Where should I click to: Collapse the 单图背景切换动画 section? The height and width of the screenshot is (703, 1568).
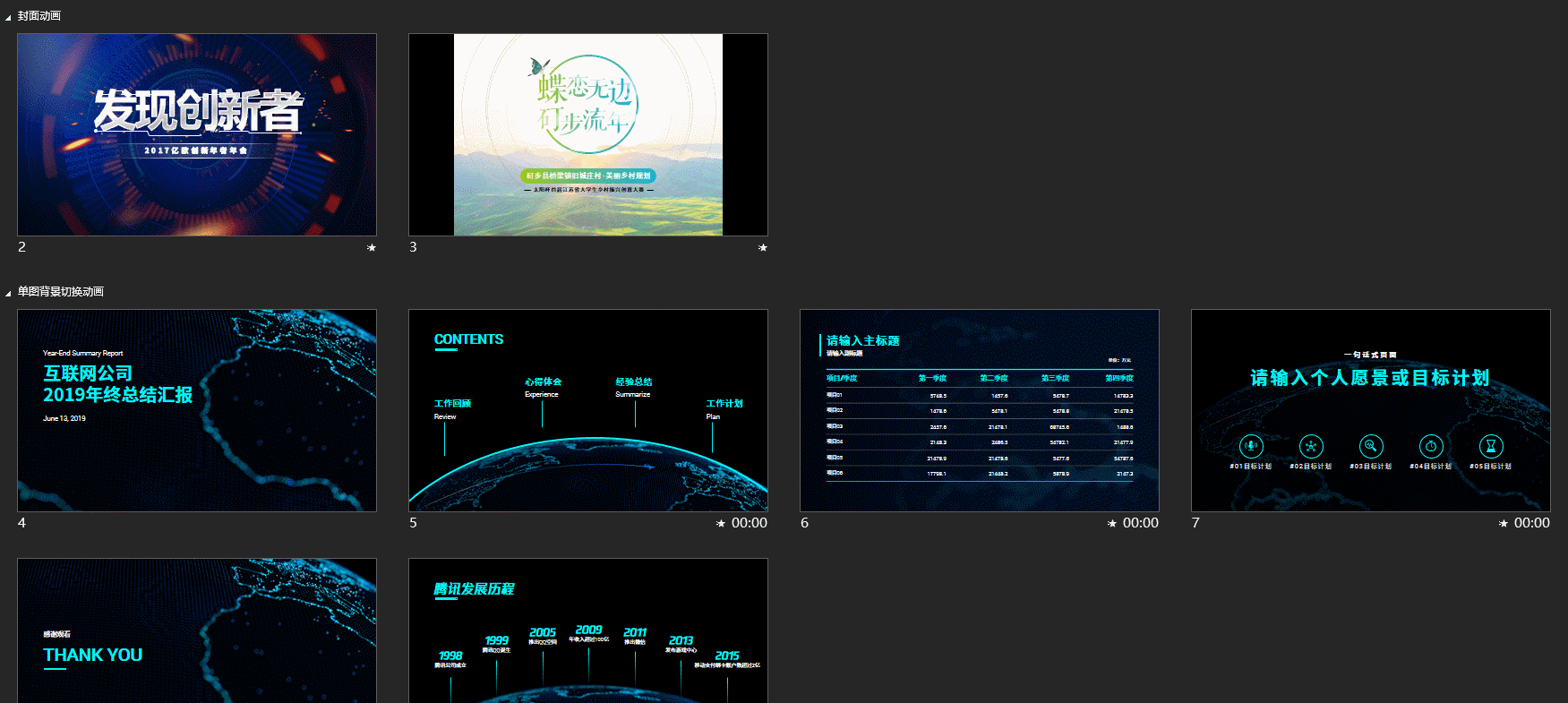[8, 294]
